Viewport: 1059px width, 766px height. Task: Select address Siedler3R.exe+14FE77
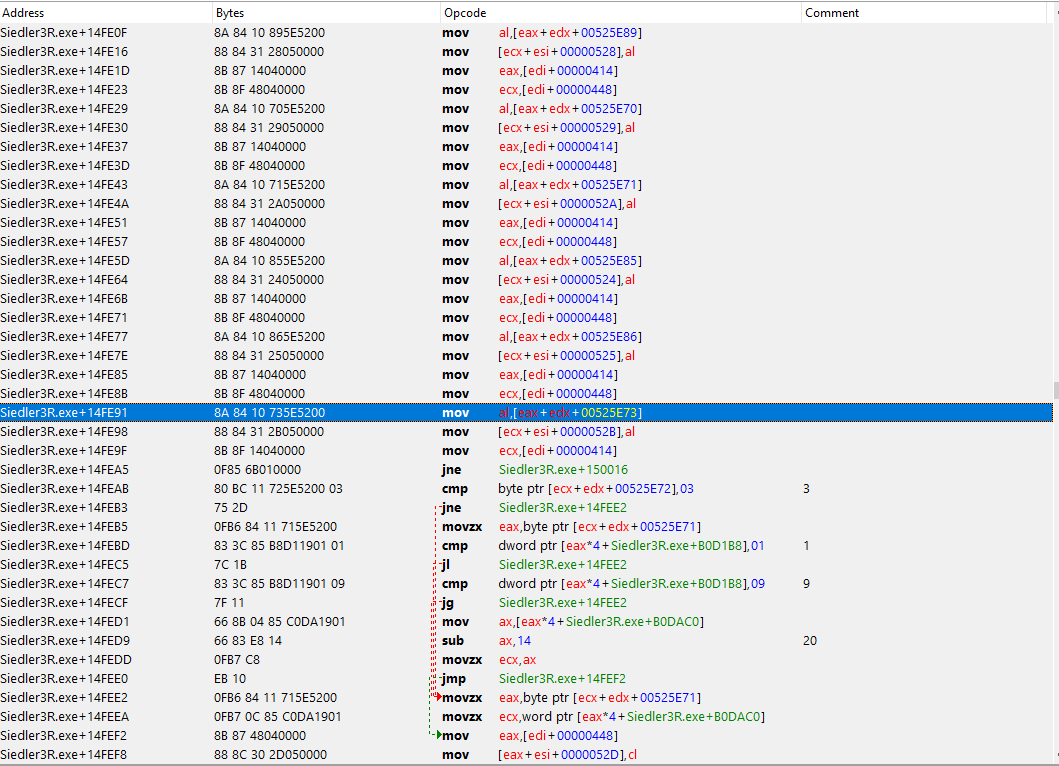64,336
